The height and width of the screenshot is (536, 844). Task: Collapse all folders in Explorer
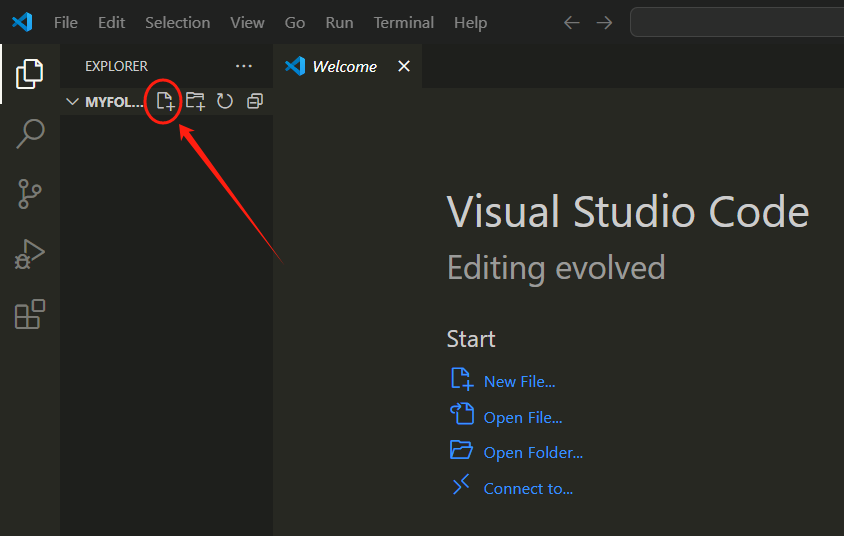pos(255,101)
